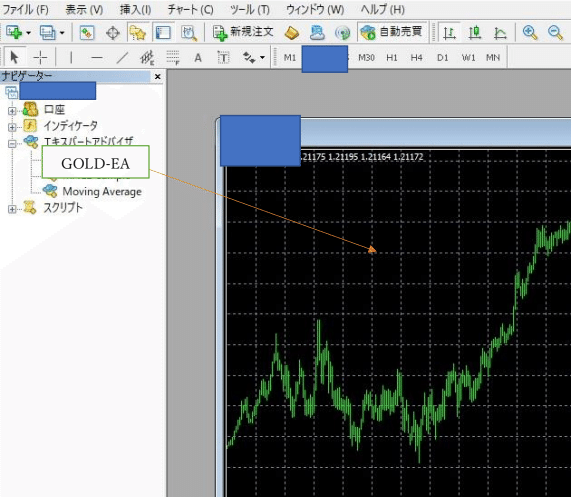
Task: Switch to H4 timeframe
Action: [417, 58]
